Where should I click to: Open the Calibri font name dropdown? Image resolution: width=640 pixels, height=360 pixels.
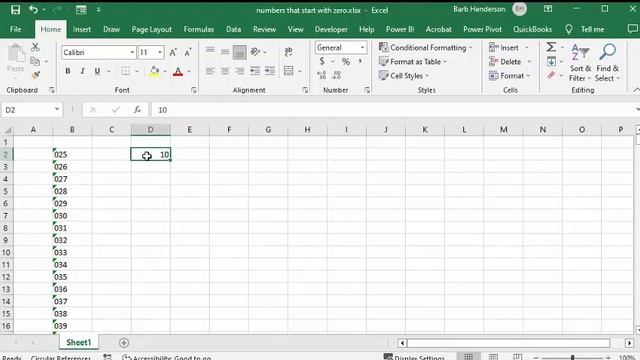[x=132, y=52]
